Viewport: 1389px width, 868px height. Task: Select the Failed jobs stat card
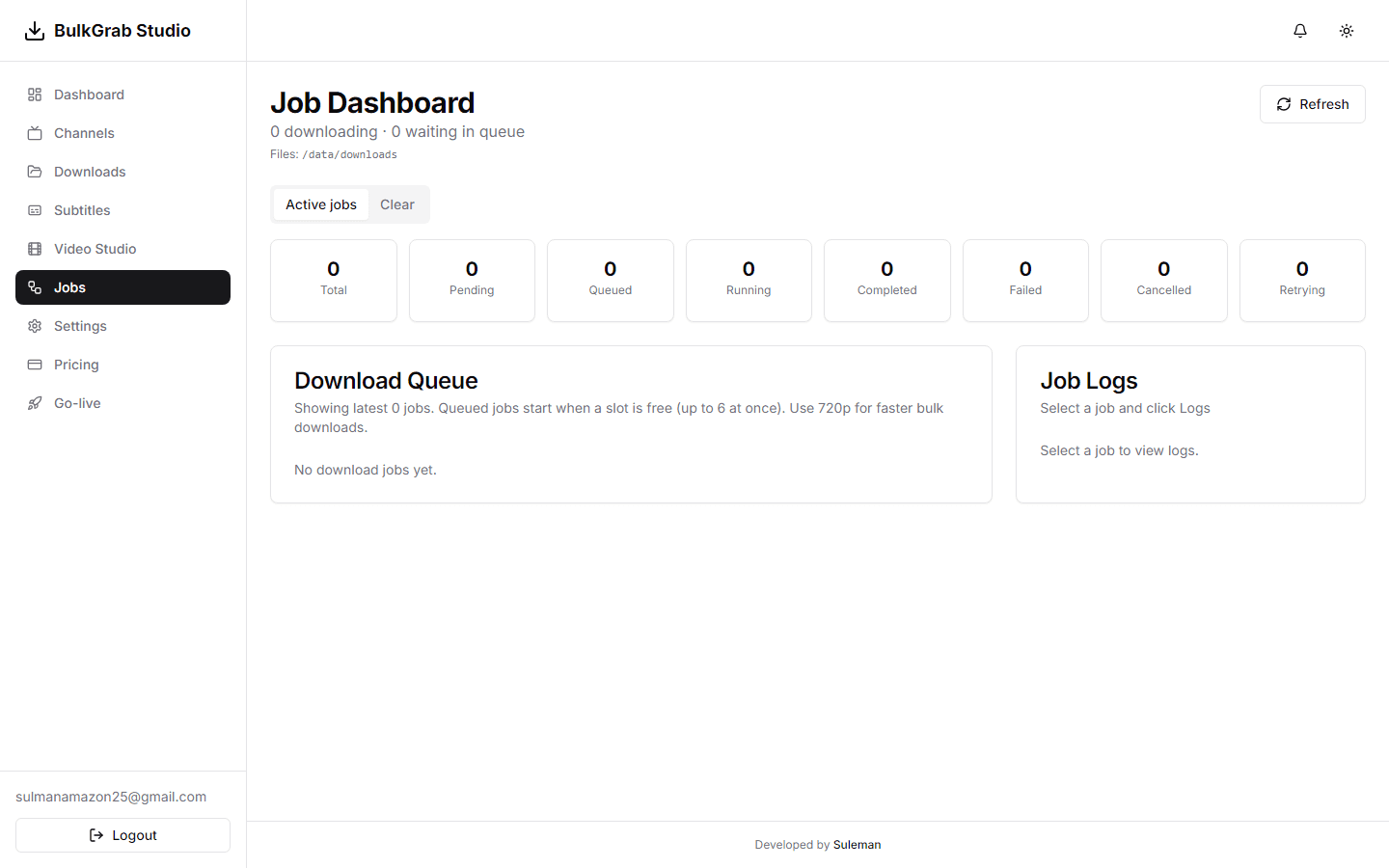pos(1025,281)
